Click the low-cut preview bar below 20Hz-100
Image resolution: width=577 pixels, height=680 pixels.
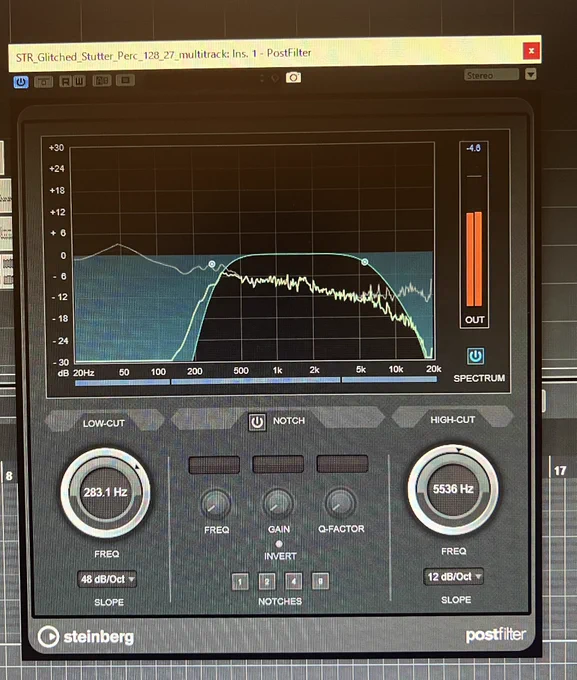click(122, 382)
